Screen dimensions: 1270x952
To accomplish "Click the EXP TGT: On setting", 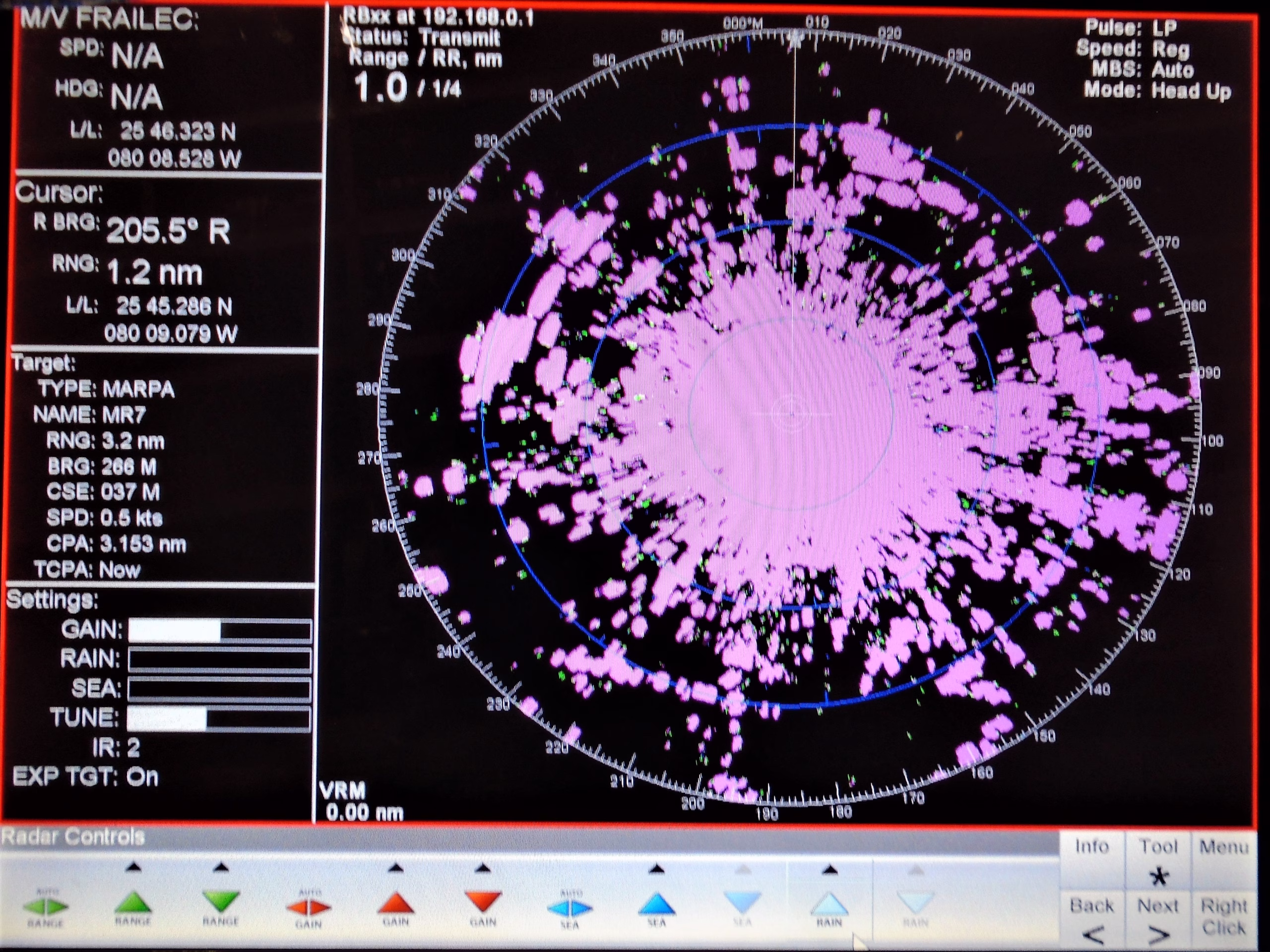I will pos(85,777).
